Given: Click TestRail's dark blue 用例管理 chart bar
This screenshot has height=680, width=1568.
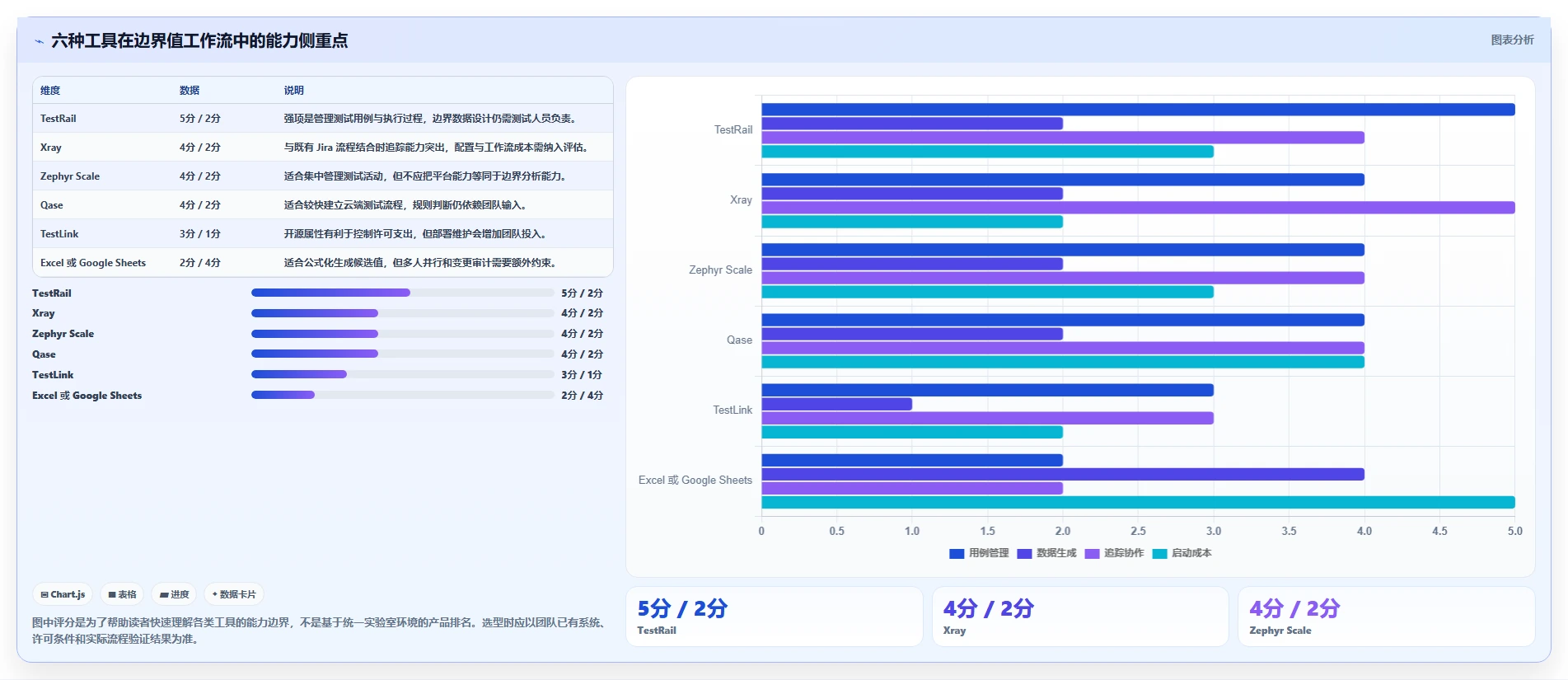Looking at the screenshot, I should 1138,110.
